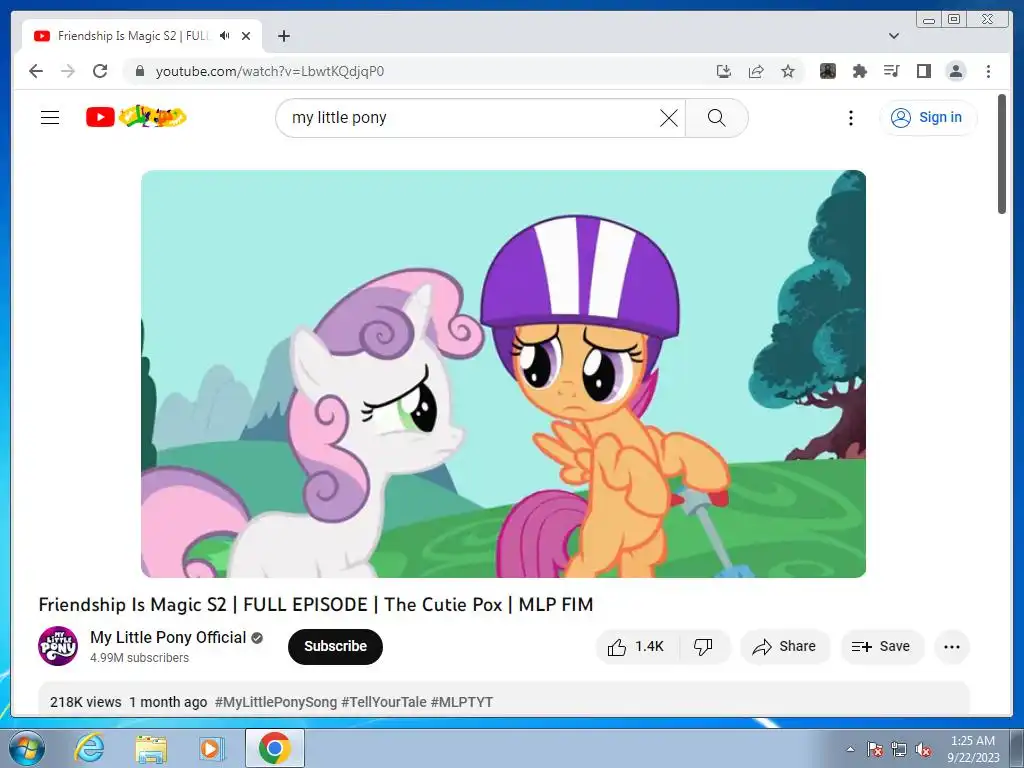The height and width of the screenshot is (768, 1024).
Task: Open Windows Media Player from taskbar
Action: click(212, 748)
